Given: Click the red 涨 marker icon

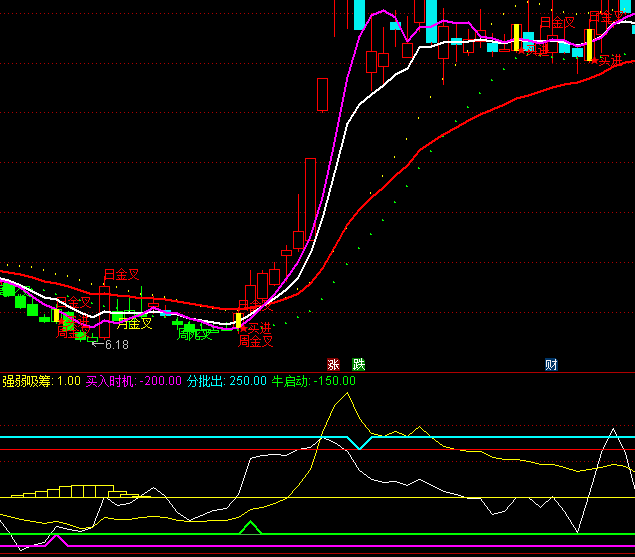Looking at the screenshot, I should [334, 364].
